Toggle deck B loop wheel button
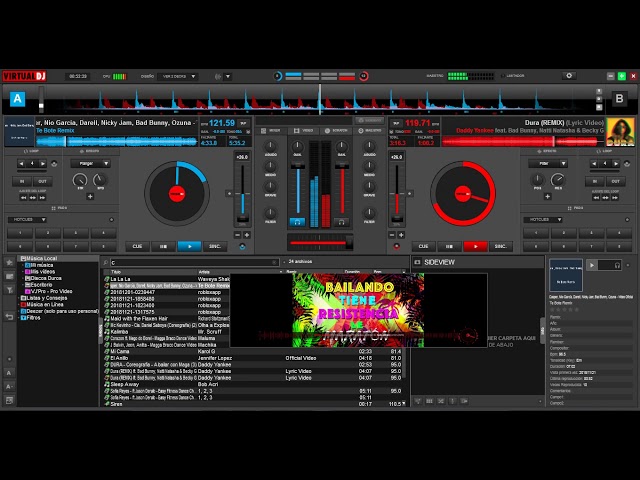 627,164
